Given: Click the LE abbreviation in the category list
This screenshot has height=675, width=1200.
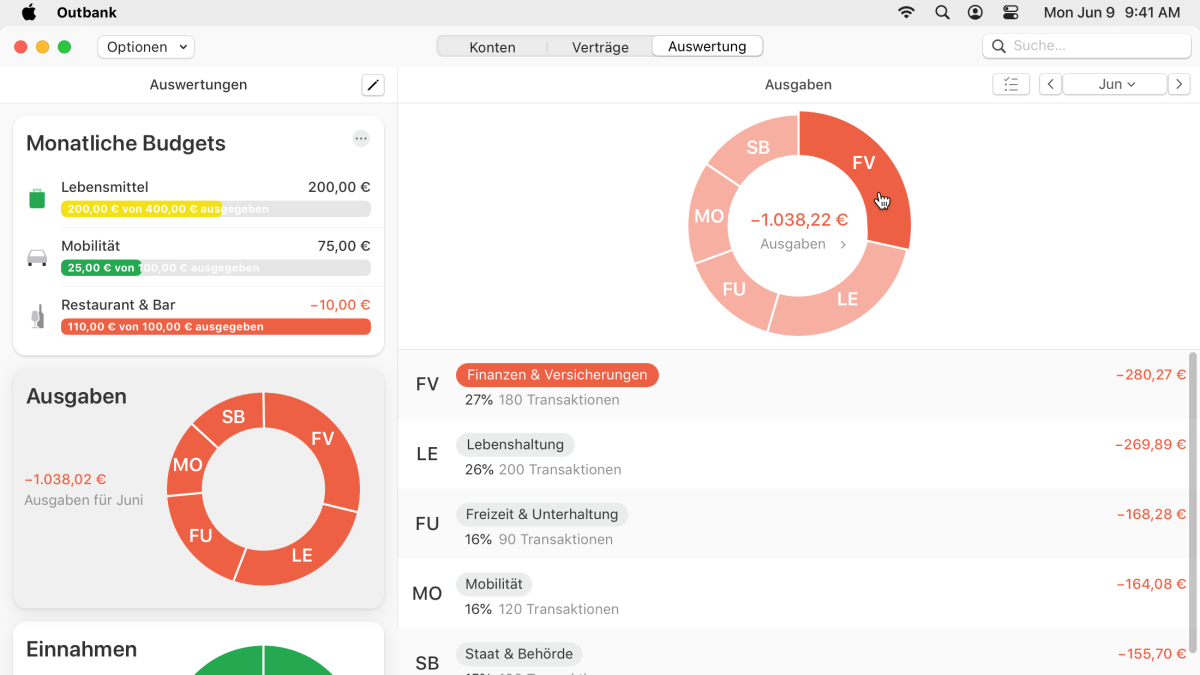Looking at the screenshot, I should pyautogui.click(x=427, y=454).
